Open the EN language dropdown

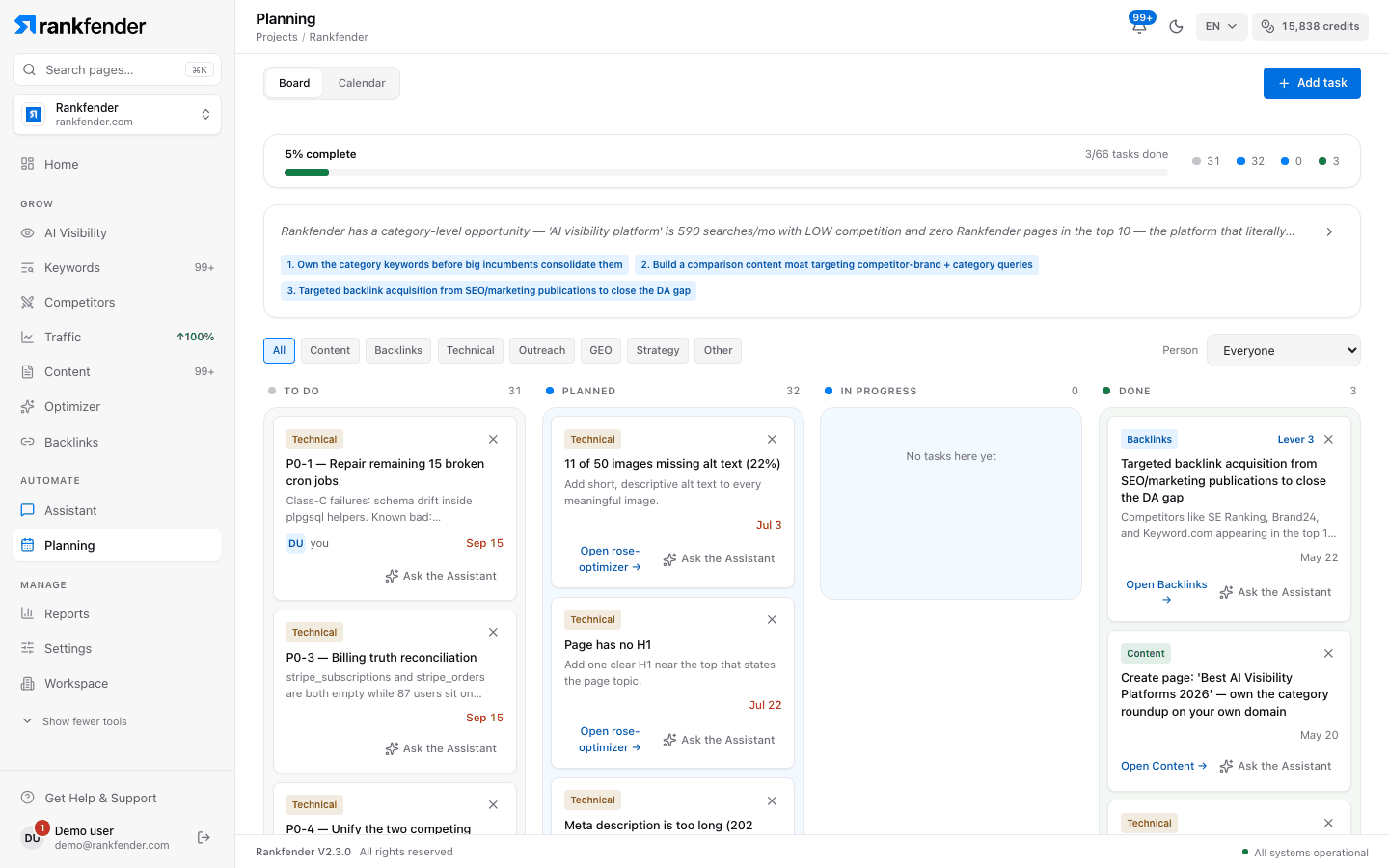1221,26
